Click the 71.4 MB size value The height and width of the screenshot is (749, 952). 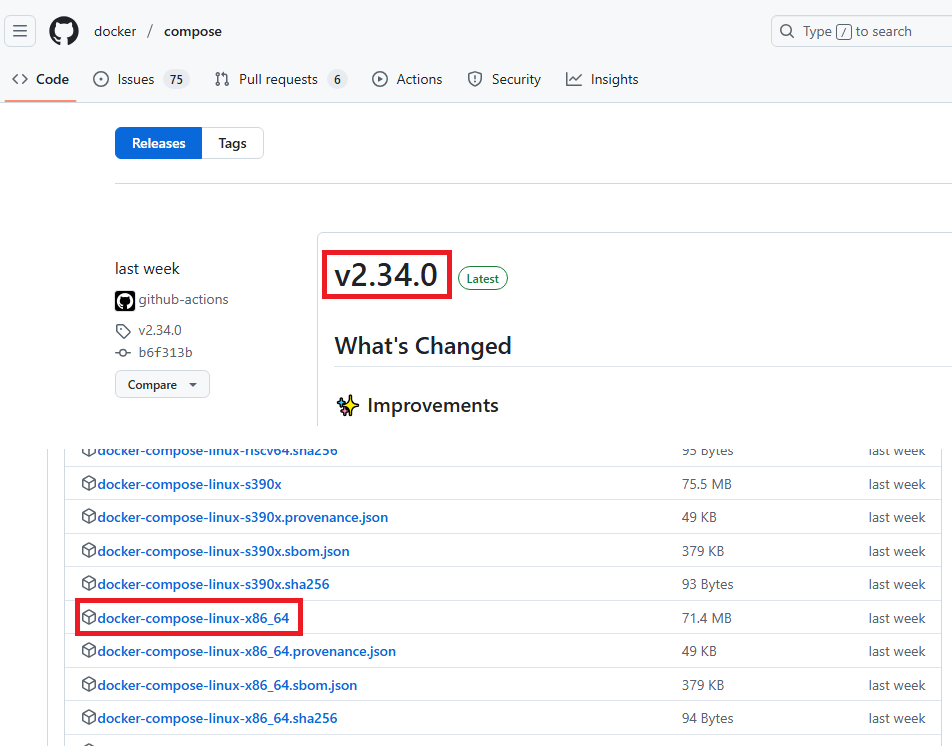(x=707, y=619)
